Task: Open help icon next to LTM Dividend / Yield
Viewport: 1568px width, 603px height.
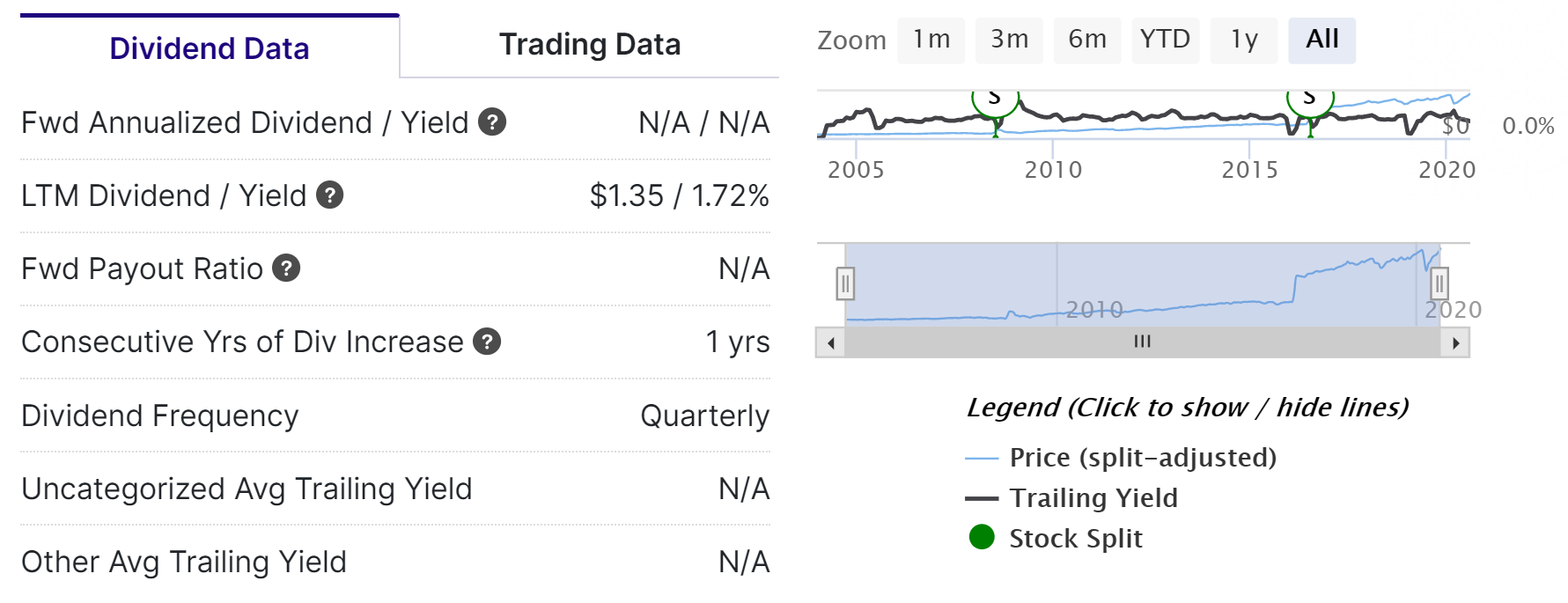Action: (x=329, y=195)
